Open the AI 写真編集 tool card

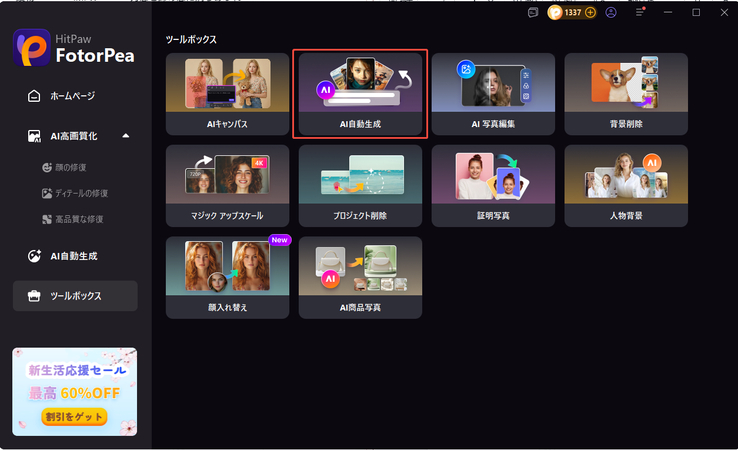pyautogui.click(x=493, y=94)
